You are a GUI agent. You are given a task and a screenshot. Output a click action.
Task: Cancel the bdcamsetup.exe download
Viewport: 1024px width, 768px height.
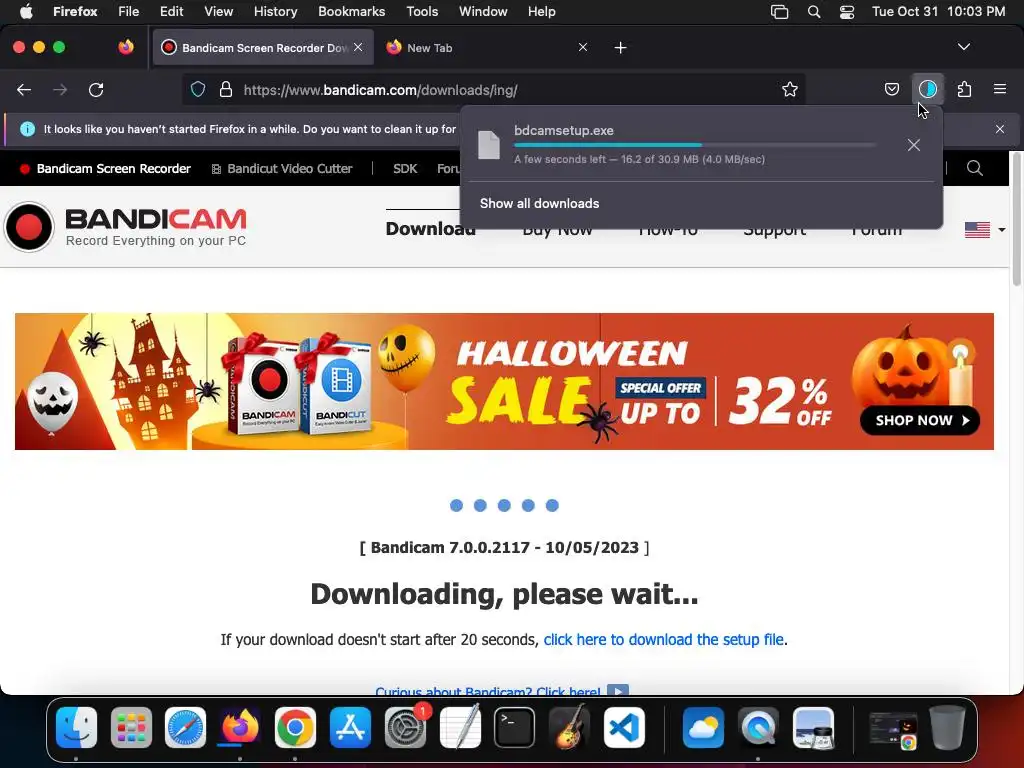coord(914,145)
